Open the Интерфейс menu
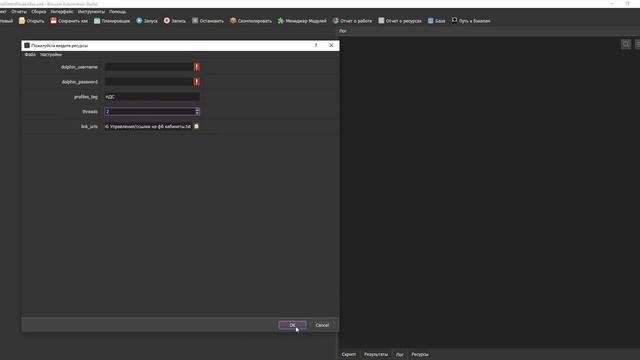The image size is (640, 360). (62, 11)
